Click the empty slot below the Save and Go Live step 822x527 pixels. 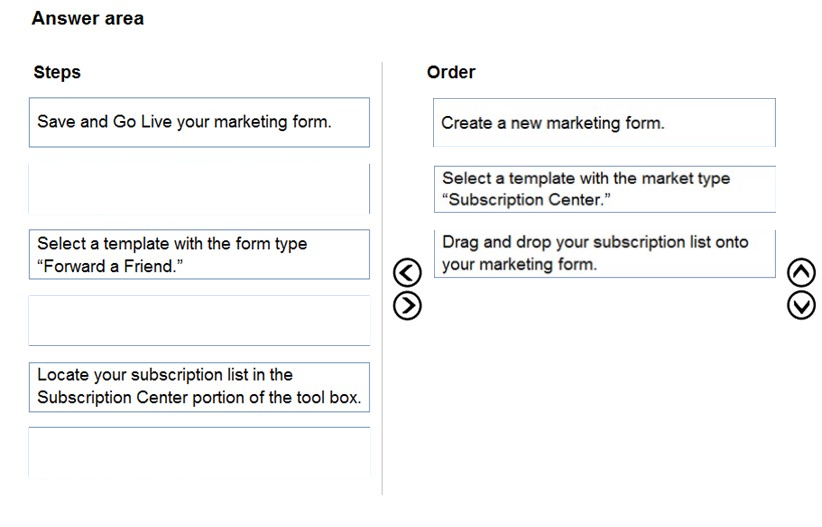[x=199, y=189]
